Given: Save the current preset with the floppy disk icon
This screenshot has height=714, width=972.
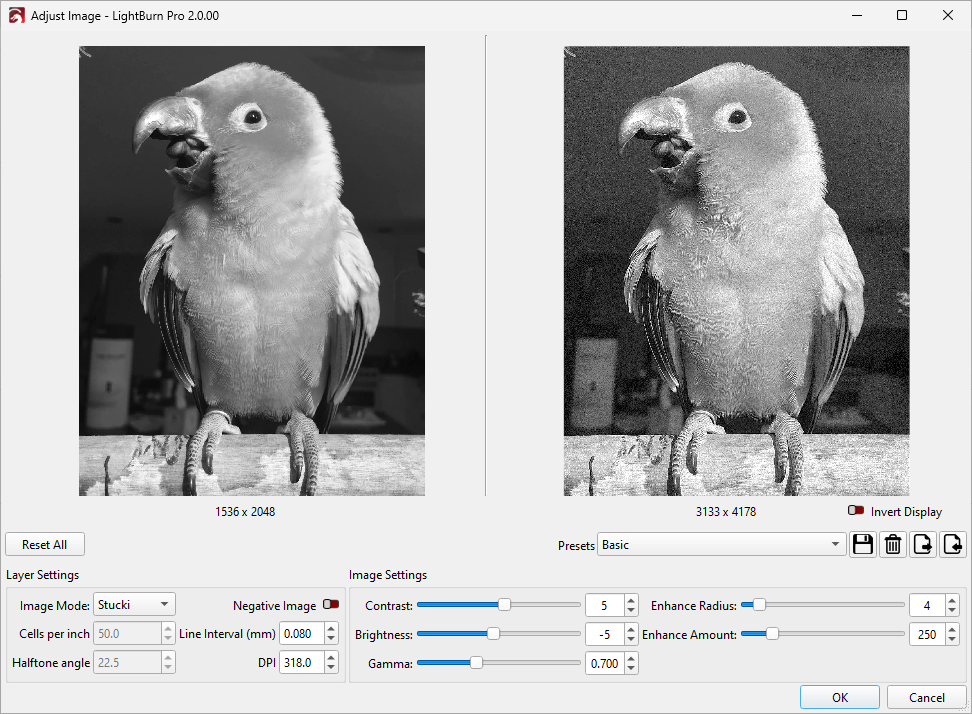Looking at the screenshot, I should tap(862, 545).
